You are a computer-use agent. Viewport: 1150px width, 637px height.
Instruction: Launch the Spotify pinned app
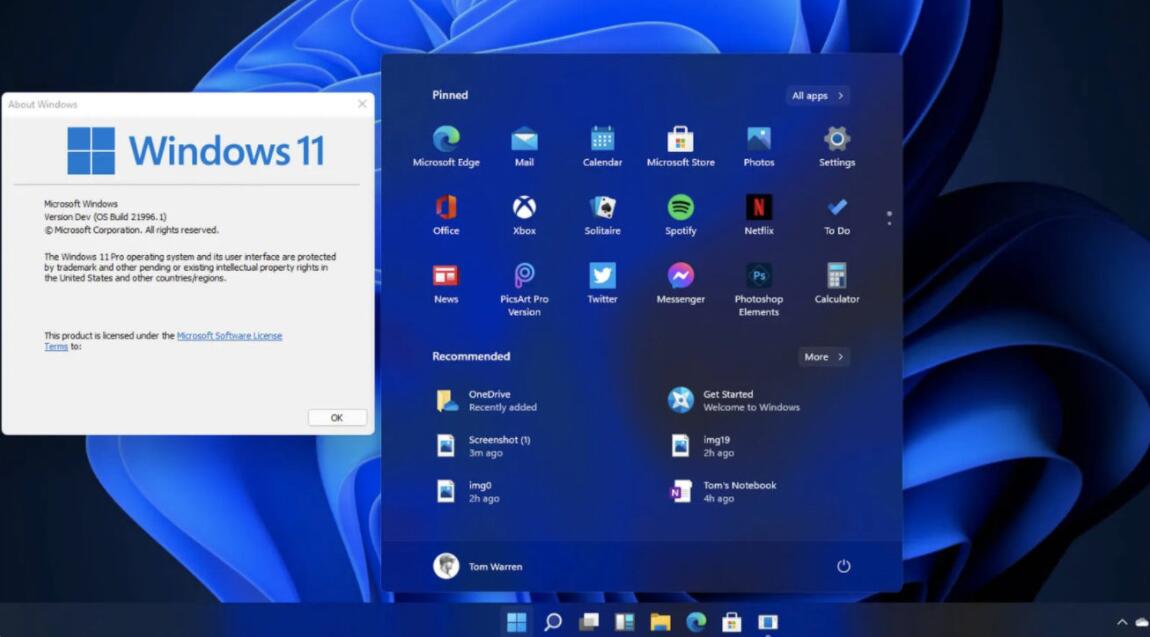tap(681, 208)
